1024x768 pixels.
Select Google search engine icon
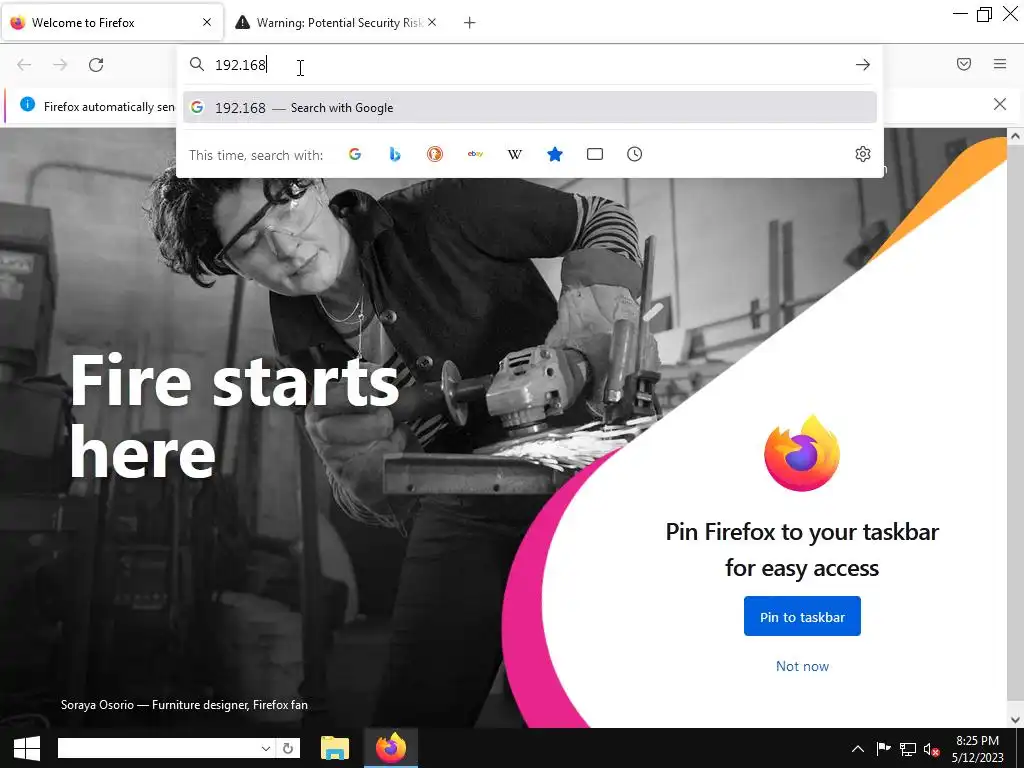[x=355, y=154]
